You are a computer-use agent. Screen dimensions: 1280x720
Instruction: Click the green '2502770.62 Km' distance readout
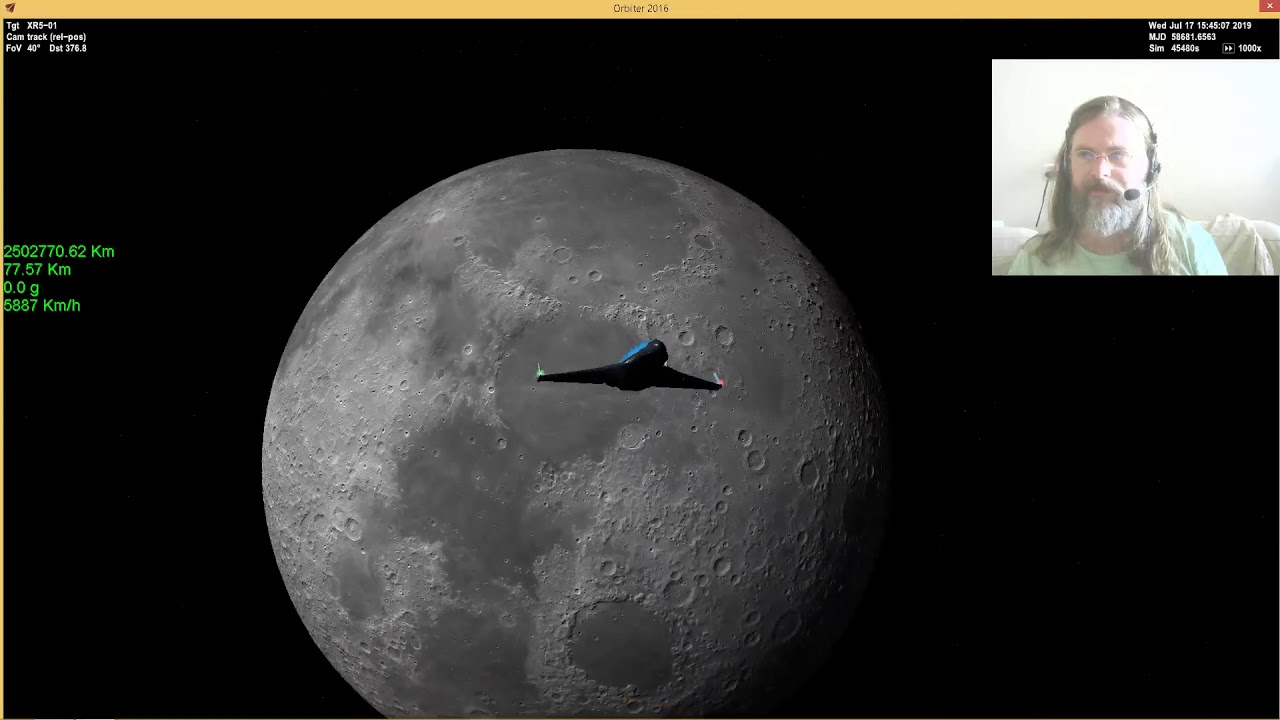(59, 252)
